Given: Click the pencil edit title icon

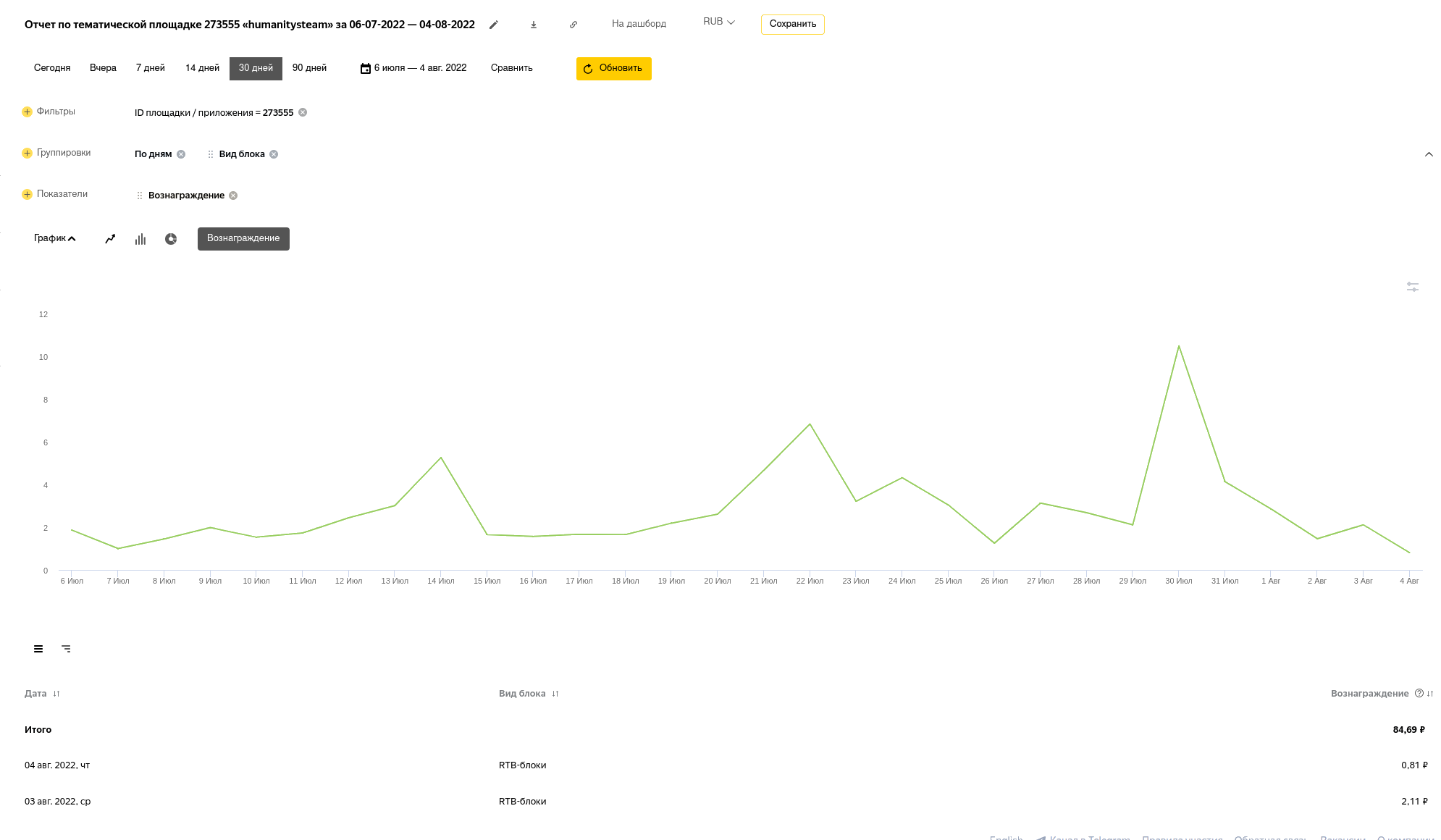Looking at the screenshot, I should click(x=494, y=25).
